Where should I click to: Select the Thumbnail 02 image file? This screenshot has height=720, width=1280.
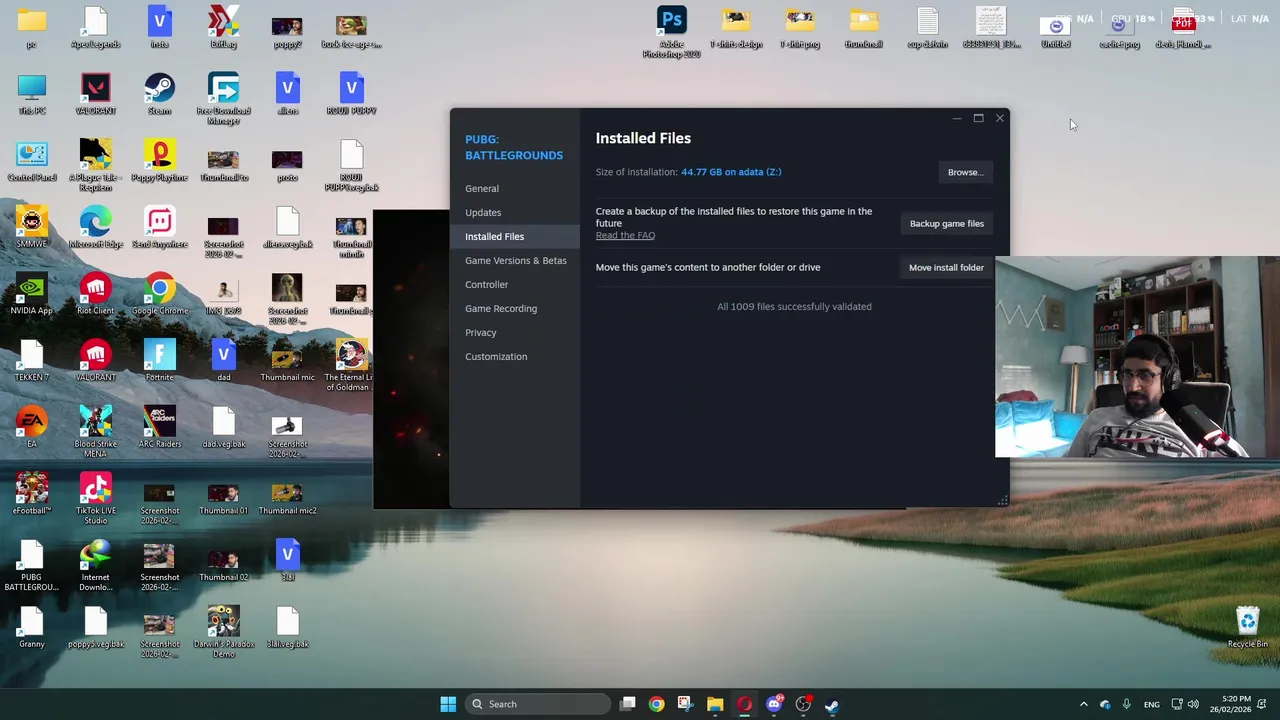pos(223,565)
